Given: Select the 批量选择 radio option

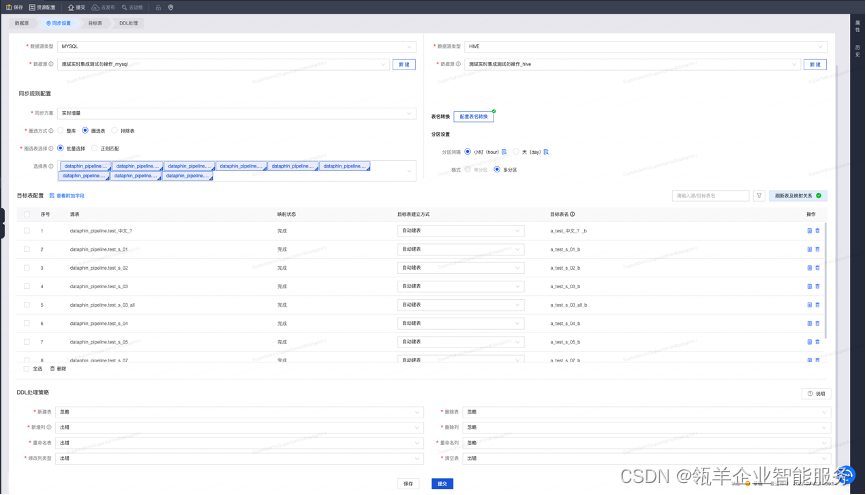Looking at the screenshot, I should [61, 148].
